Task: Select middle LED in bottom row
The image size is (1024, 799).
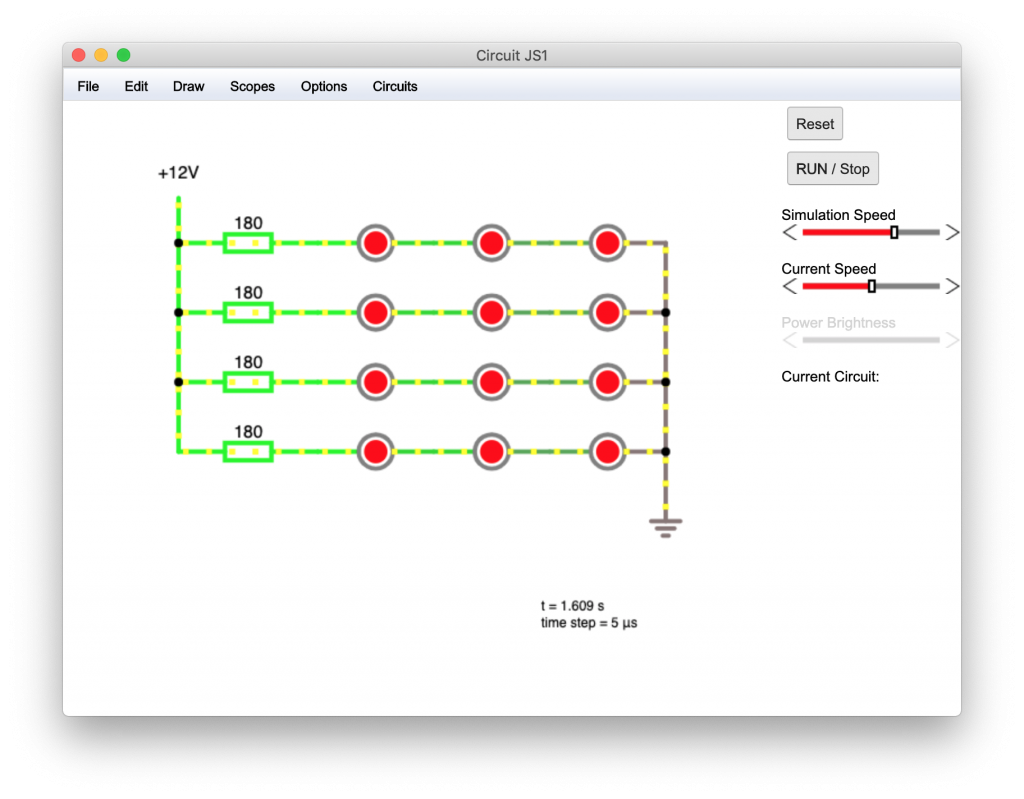Action: click(x=491, y=451)
